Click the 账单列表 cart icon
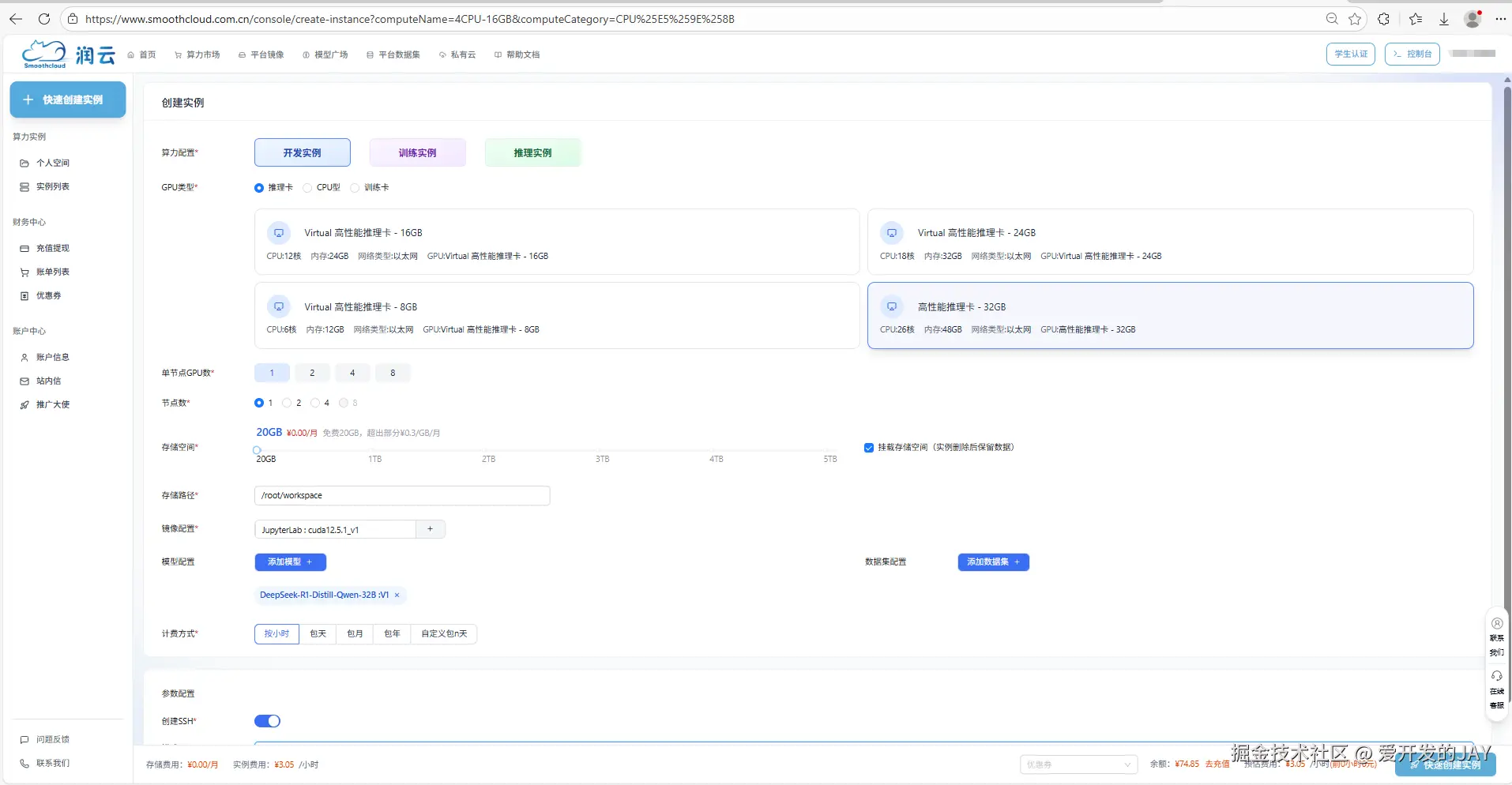This screenshot has height=785, width=1512. tap(24, 272)
